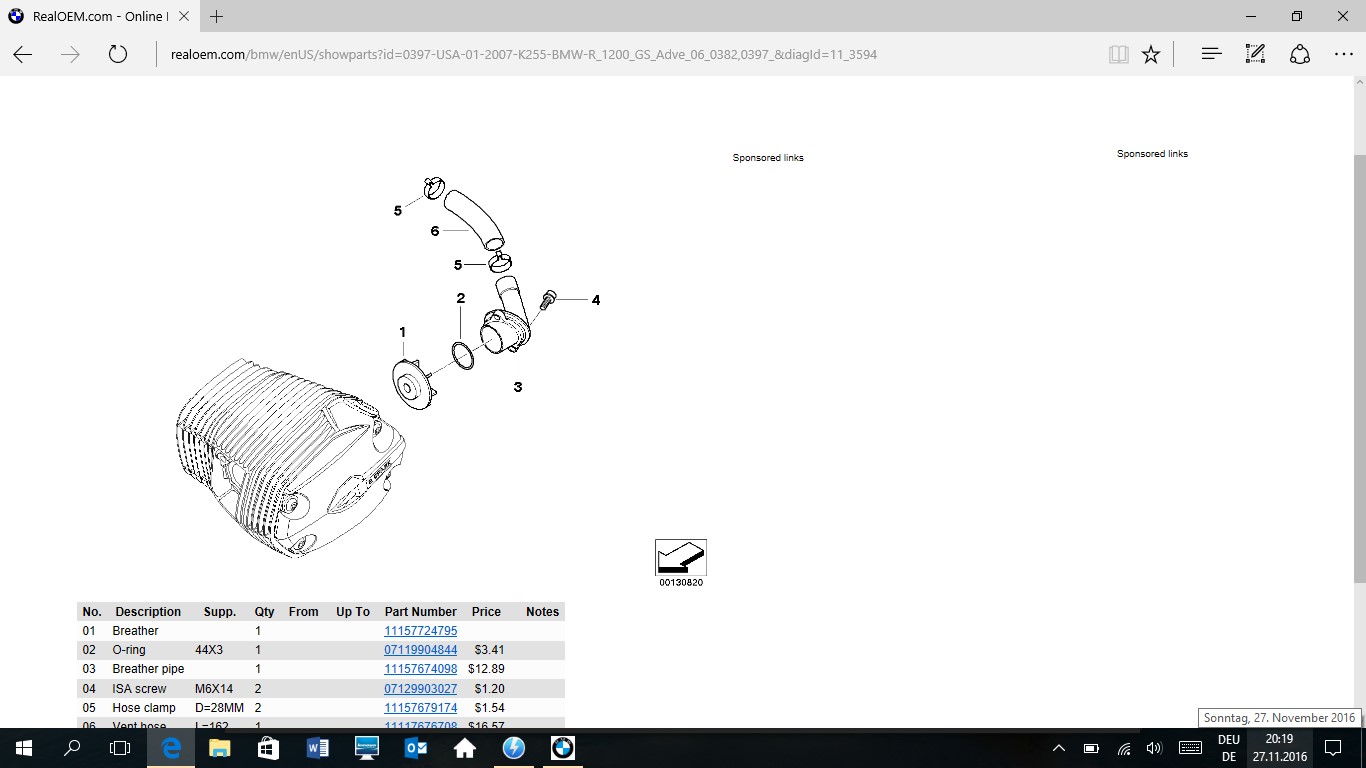This screenshot has height=768, width=1366.
Task: Open Outlook from taskbar
Action: [x=416, y=748]
